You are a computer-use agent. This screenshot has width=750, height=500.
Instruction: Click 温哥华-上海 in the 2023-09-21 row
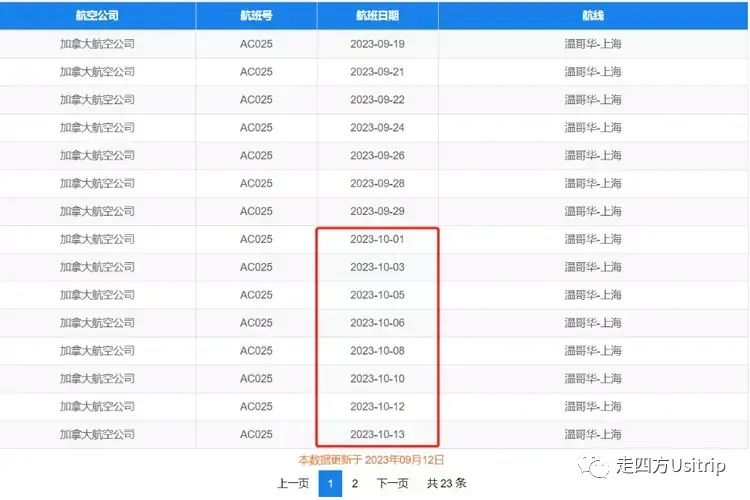[593, 72]
